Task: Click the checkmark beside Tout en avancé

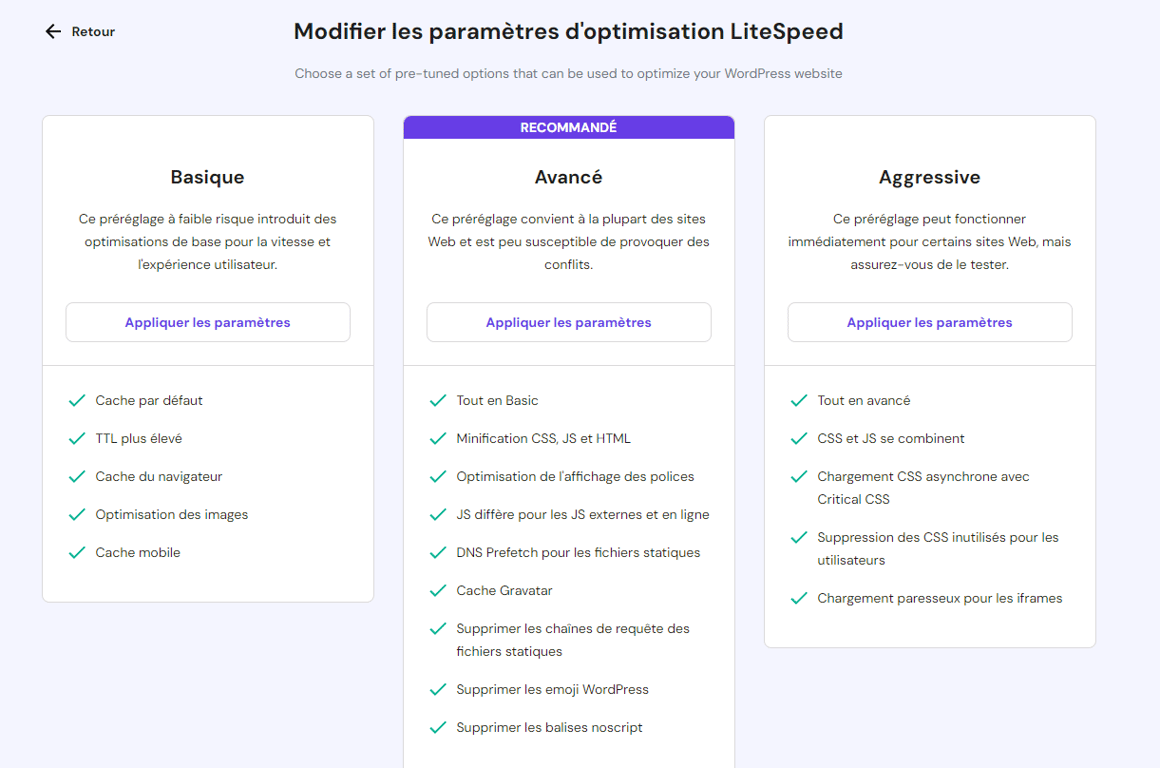Action: click(799, 400)
